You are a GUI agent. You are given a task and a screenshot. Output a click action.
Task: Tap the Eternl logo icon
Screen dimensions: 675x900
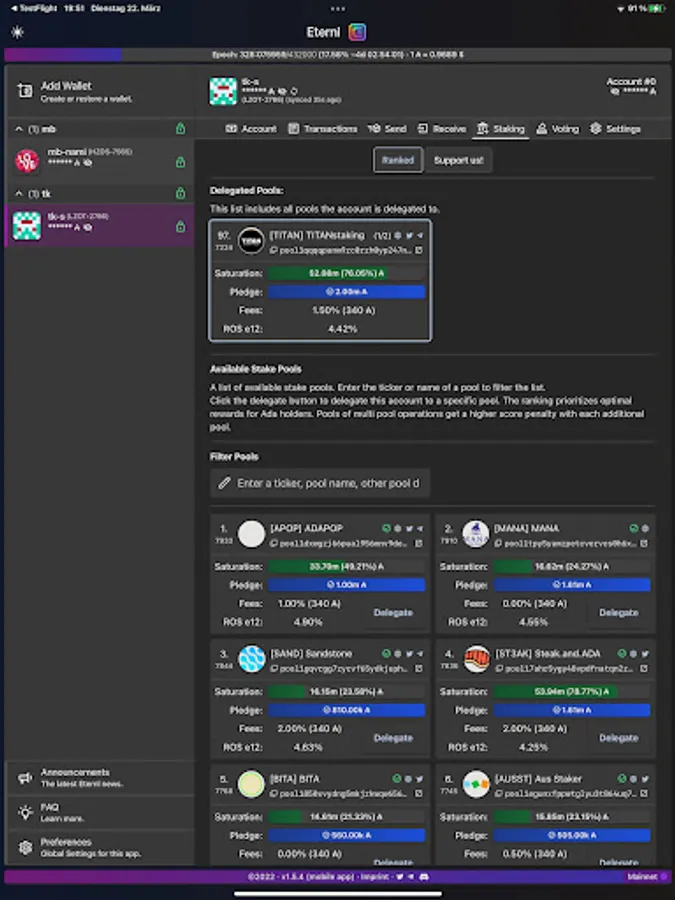tap(357, 32)
